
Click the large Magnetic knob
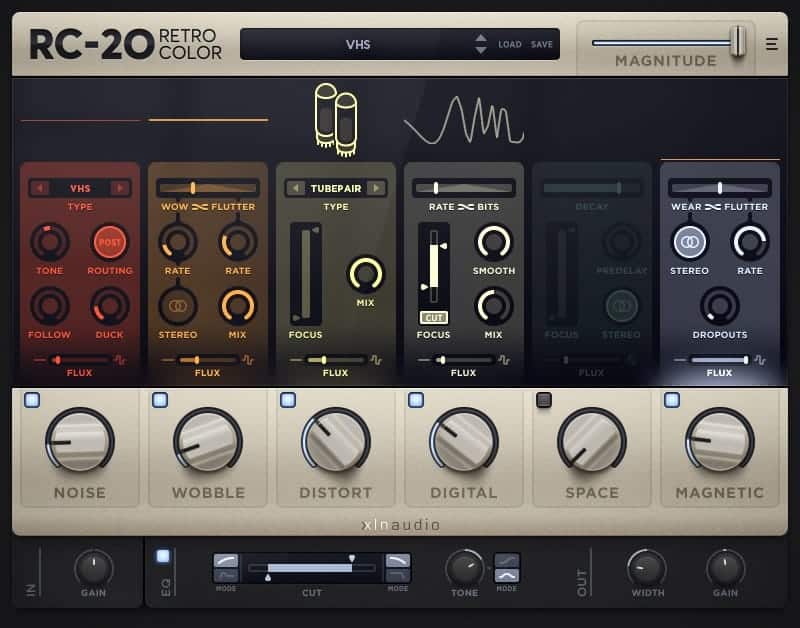(720, 441)
